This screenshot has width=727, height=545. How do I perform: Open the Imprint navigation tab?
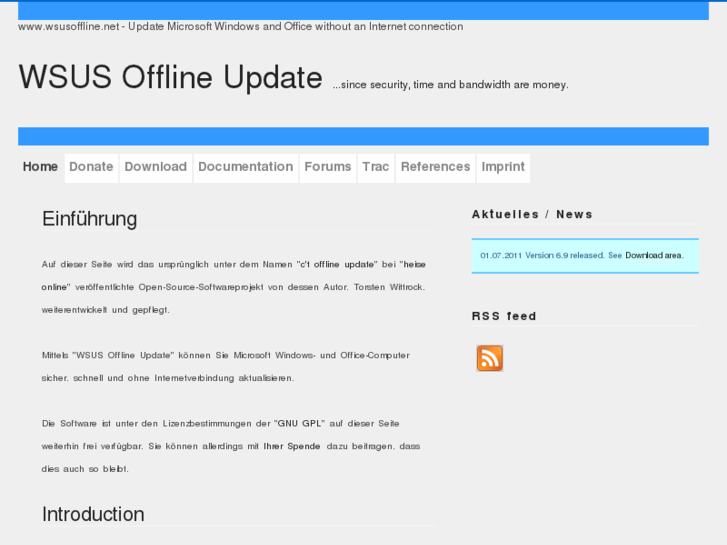[x=503, y=167]
